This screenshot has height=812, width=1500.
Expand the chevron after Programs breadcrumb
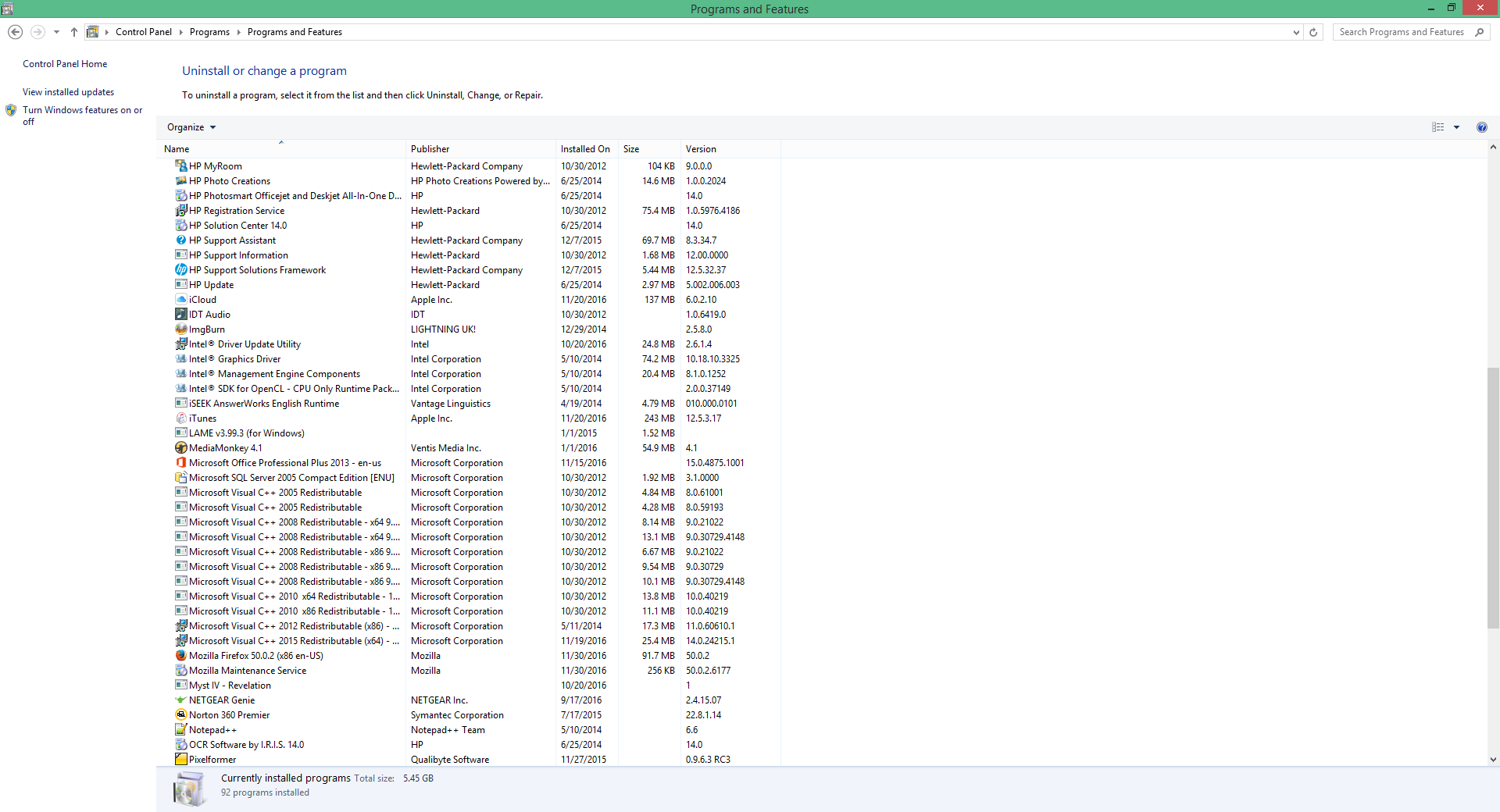238,32
